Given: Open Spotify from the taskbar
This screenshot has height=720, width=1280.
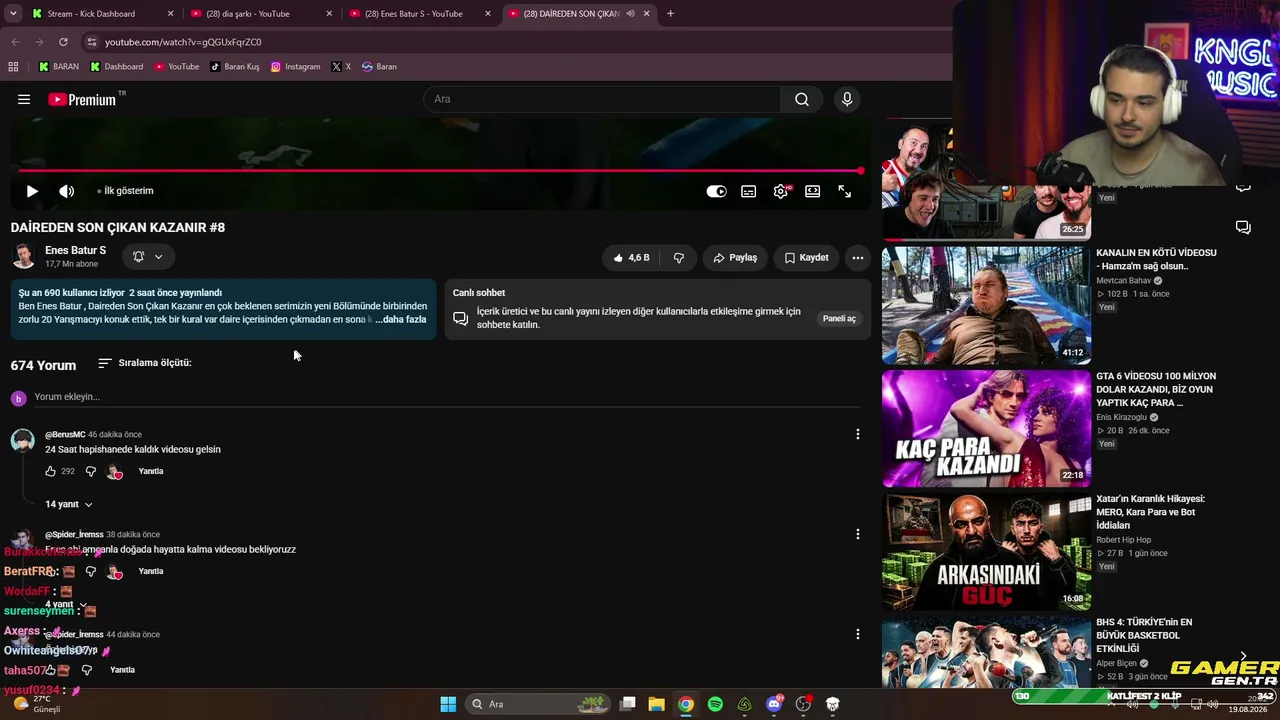Looking at the screenshot, I should click(715, 704).
